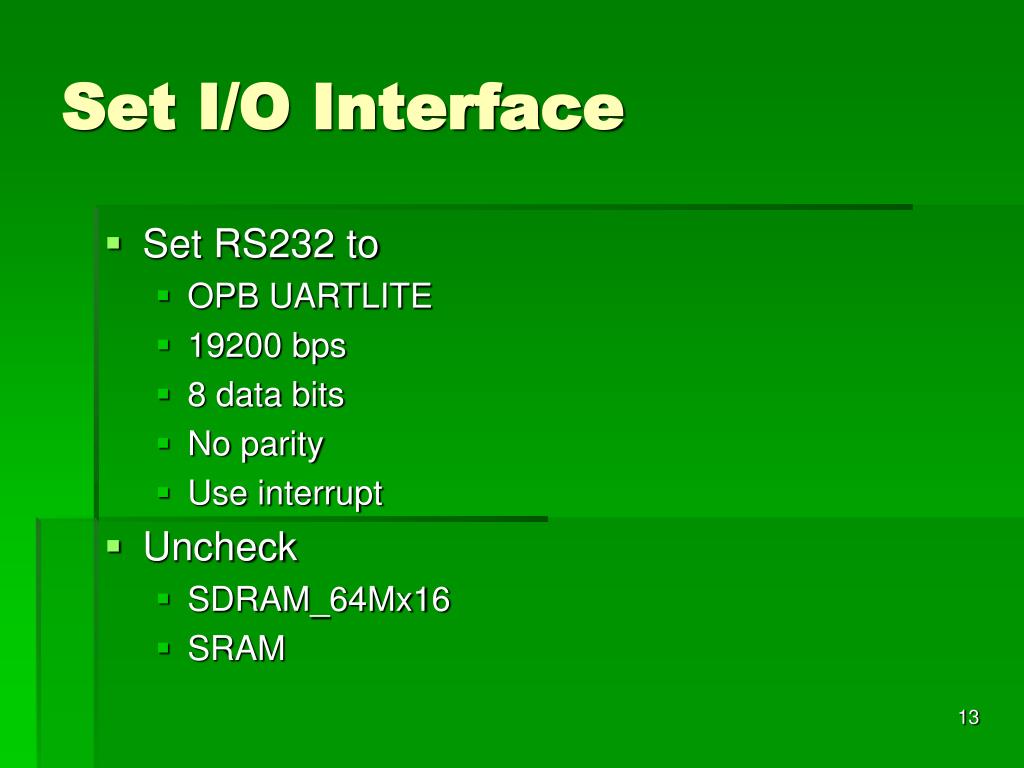Click the bullet marker beside SDRAM_64Mx16

click(163, 598)
